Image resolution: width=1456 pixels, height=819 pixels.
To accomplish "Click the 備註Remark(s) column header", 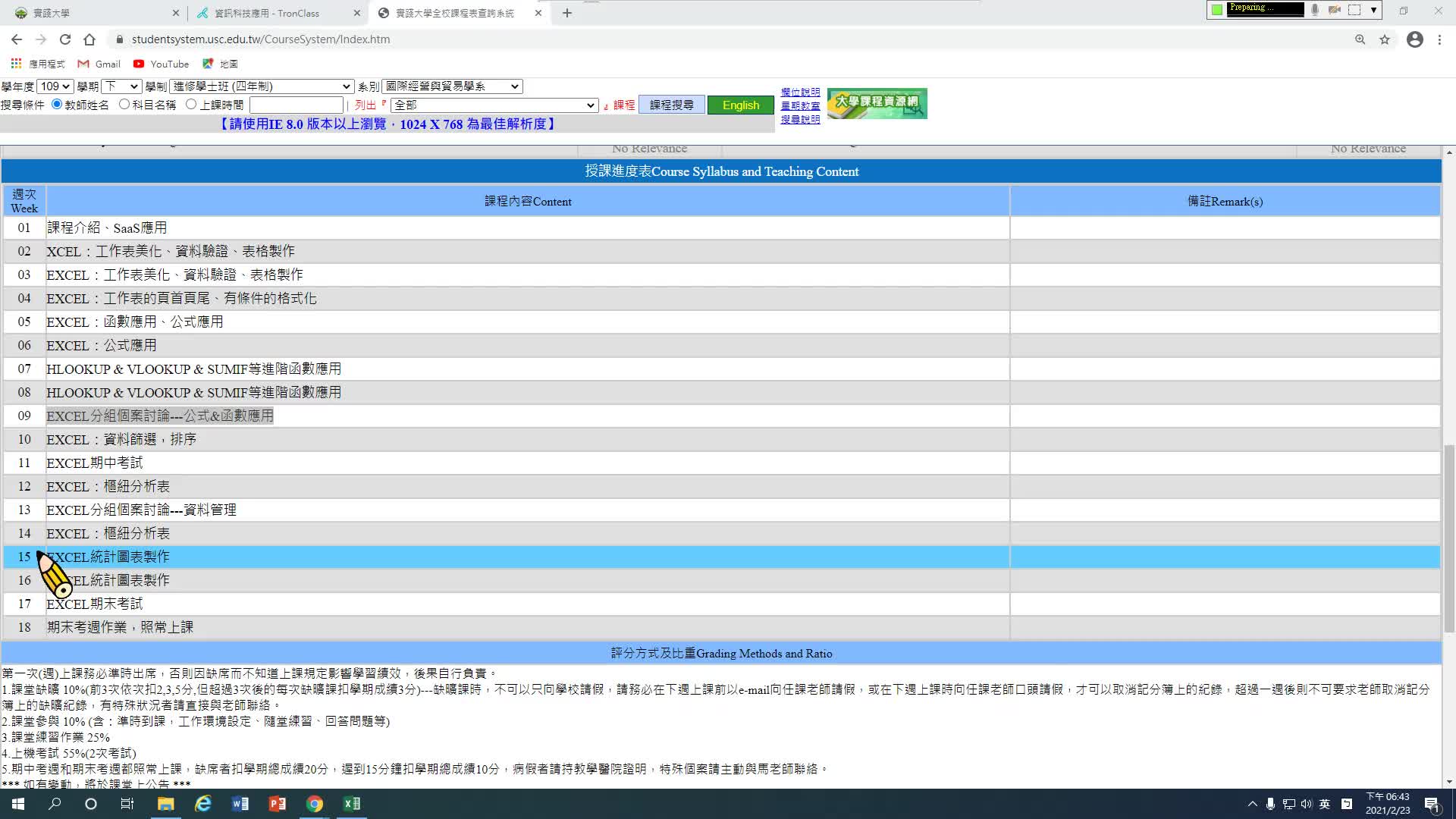I will [x=1225, y=201].
